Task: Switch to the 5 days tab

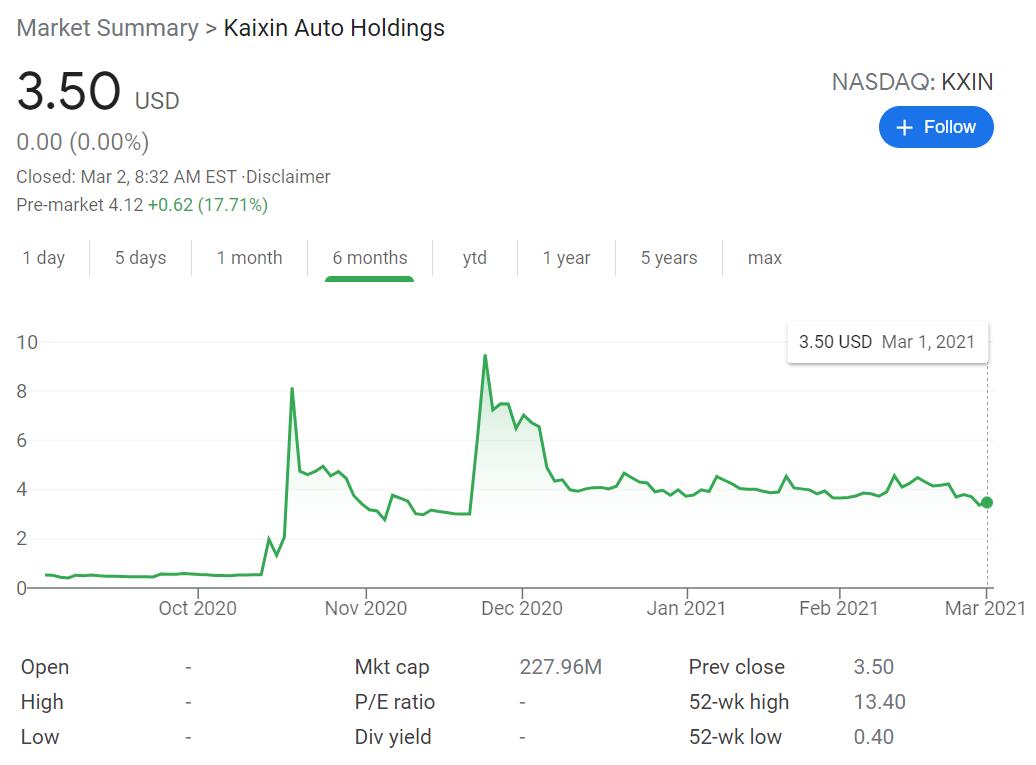Action: (x=140, y=258)
